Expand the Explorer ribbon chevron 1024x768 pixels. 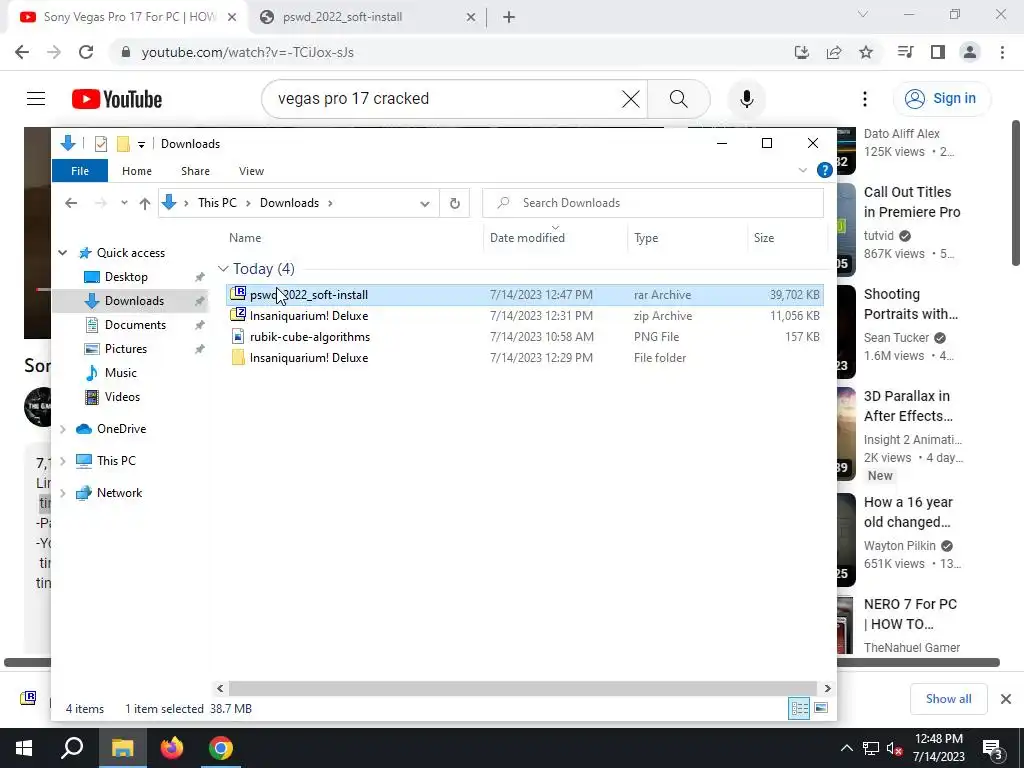803,170
